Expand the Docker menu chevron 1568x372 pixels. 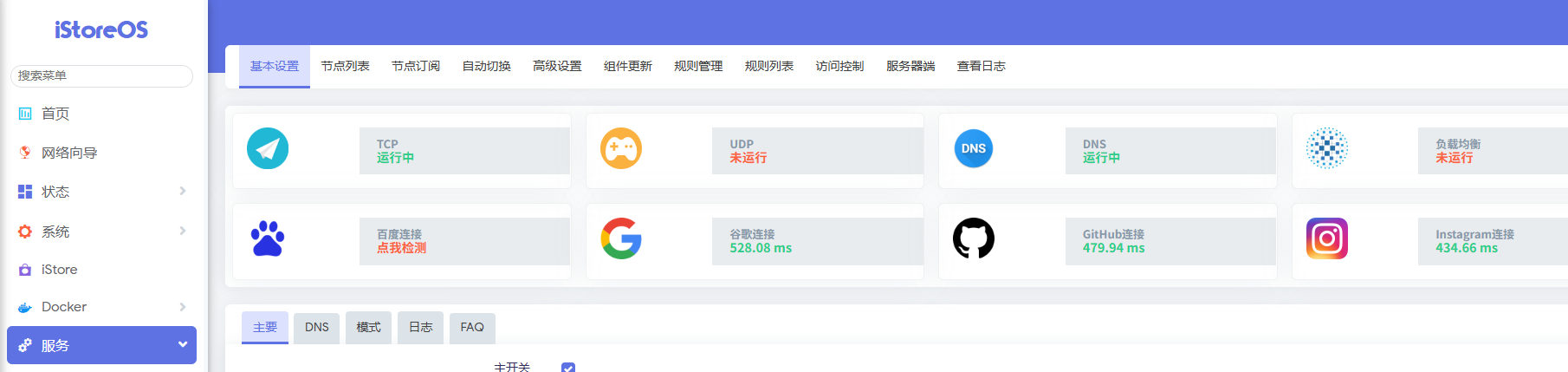183,307
